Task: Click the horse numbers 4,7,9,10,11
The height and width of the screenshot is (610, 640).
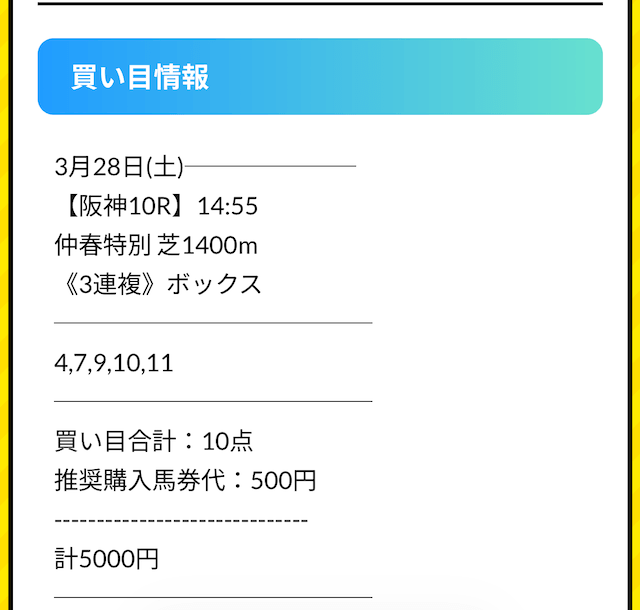Action: (114, 362)
